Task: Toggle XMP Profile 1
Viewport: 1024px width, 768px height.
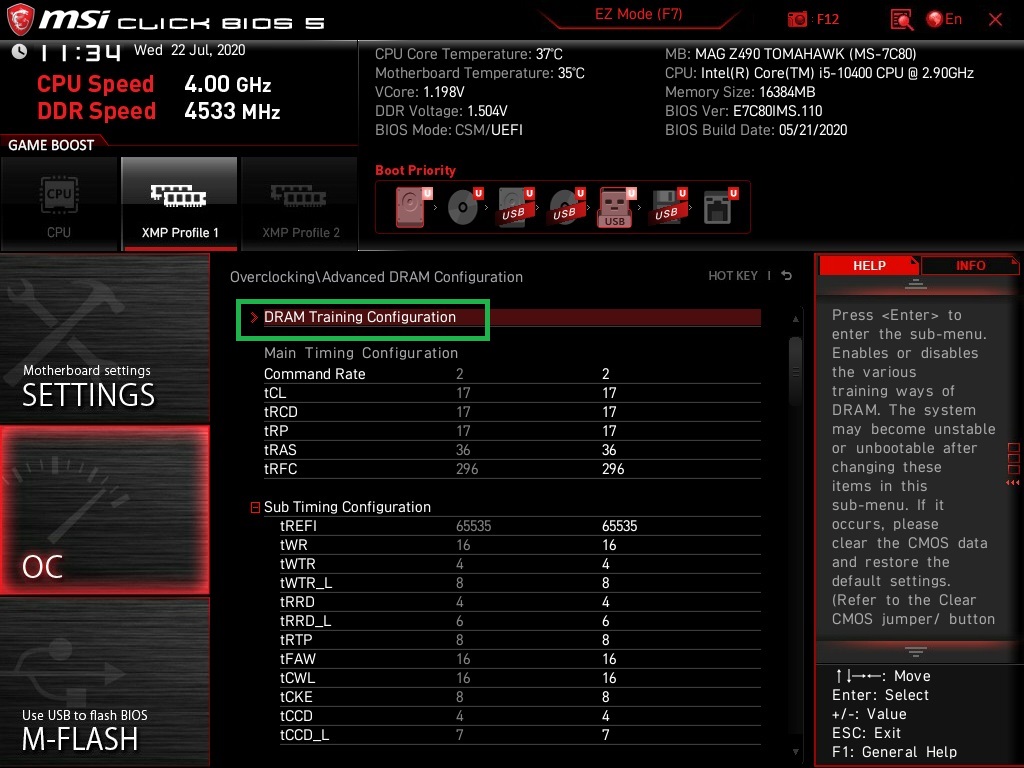Action: (x=180, y=204)
